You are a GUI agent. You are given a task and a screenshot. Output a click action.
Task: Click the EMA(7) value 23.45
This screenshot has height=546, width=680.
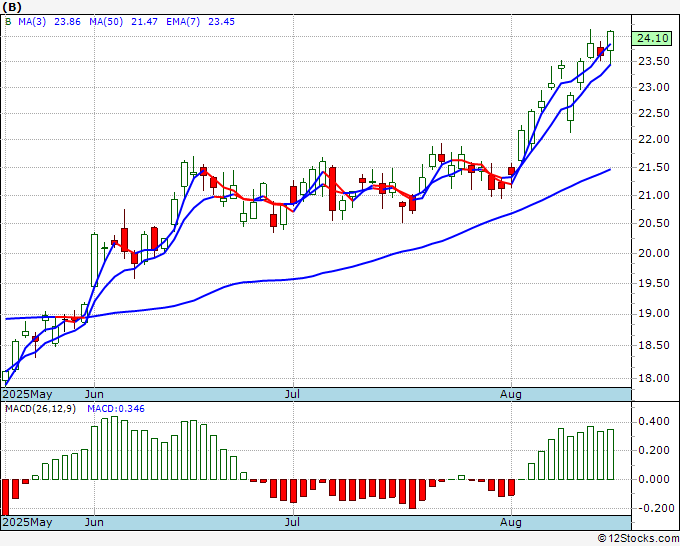(221, 22)
